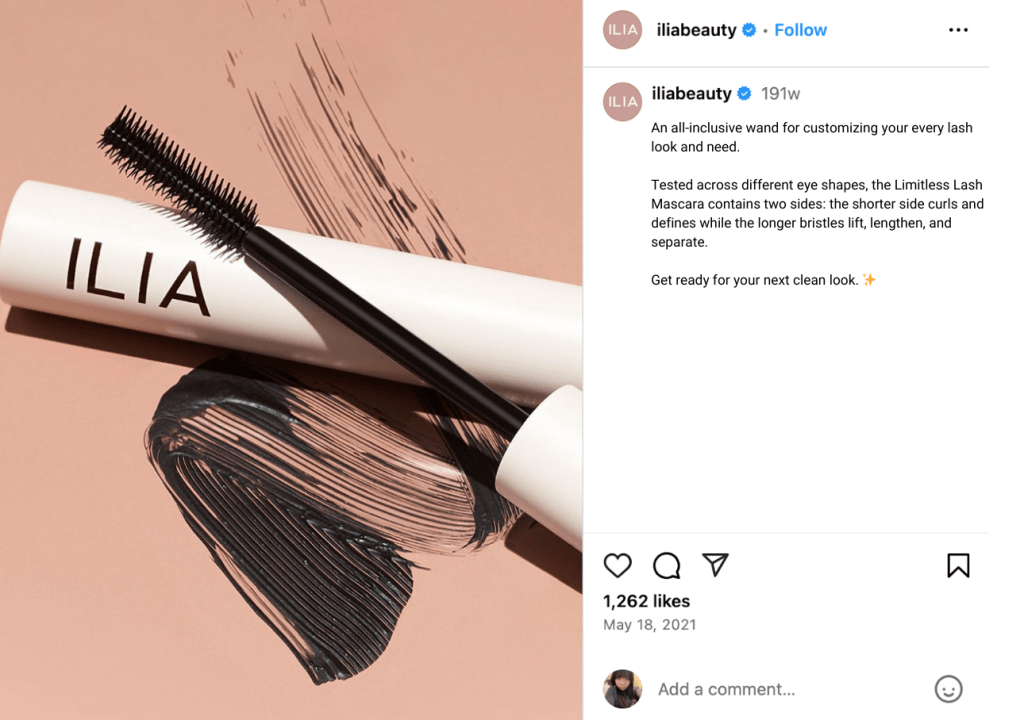Click the May 18, 2021 date
Viewport: 1024px width, 720px height.
(650, 625)
